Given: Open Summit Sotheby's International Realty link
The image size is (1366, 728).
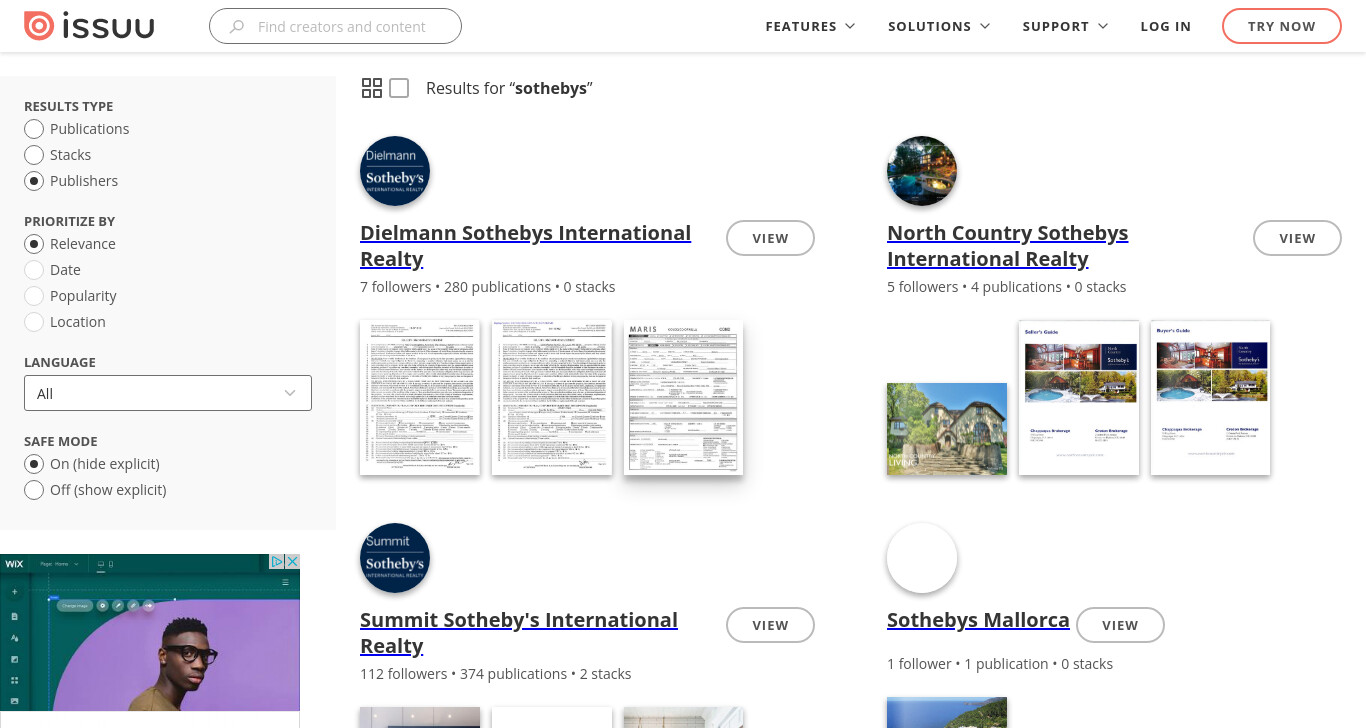Looking at the screenshot, I should click(x=519, y=633).
